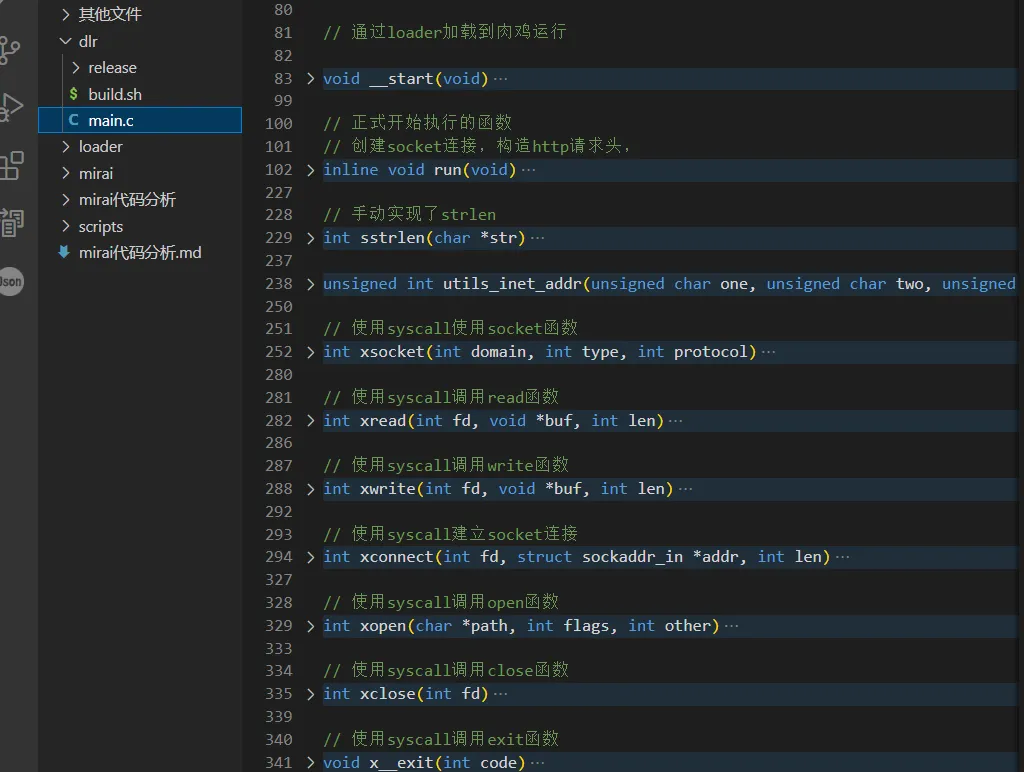Expand the loader folder
This screenshot has width=1024, height=772.
100,146
